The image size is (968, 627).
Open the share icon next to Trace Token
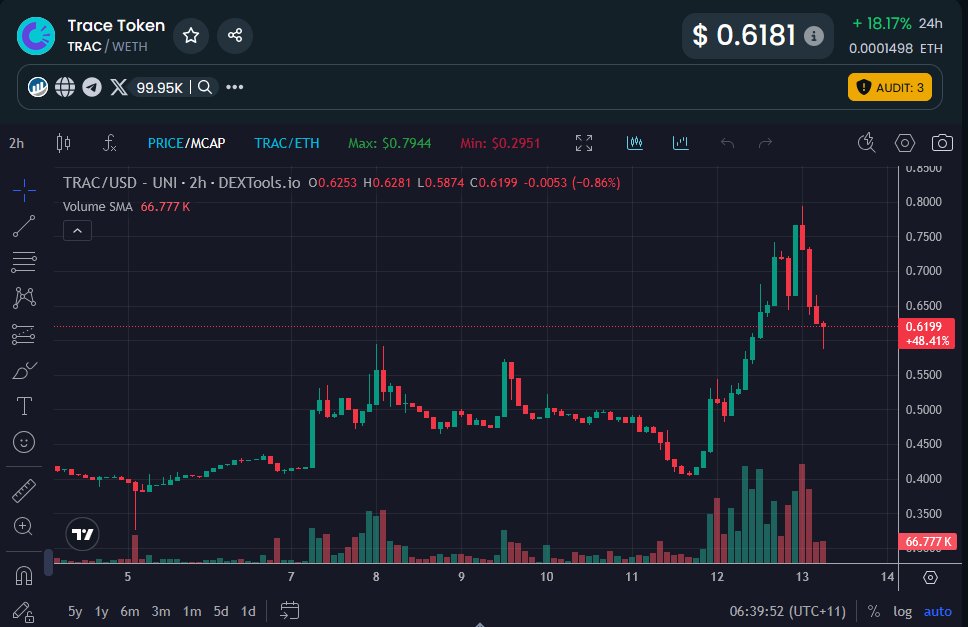tap(235, 36)
